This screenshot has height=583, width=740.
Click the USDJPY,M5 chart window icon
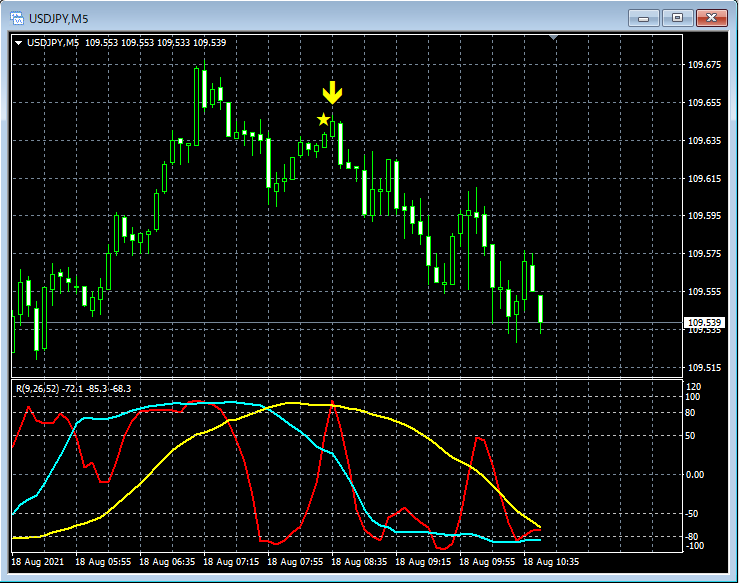17,19
